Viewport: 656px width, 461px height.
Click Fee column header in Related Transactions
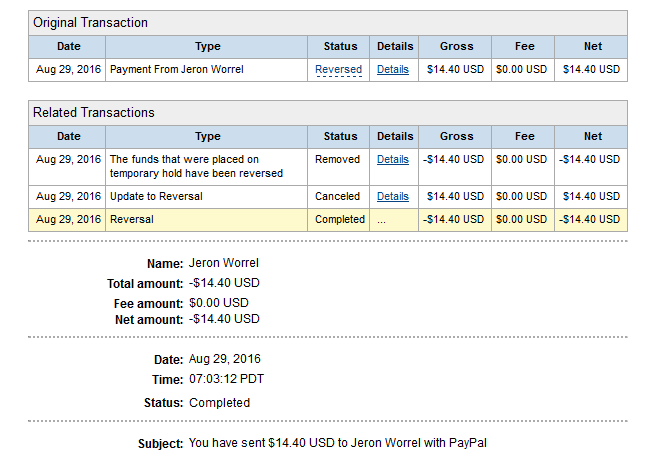[523, 136]
